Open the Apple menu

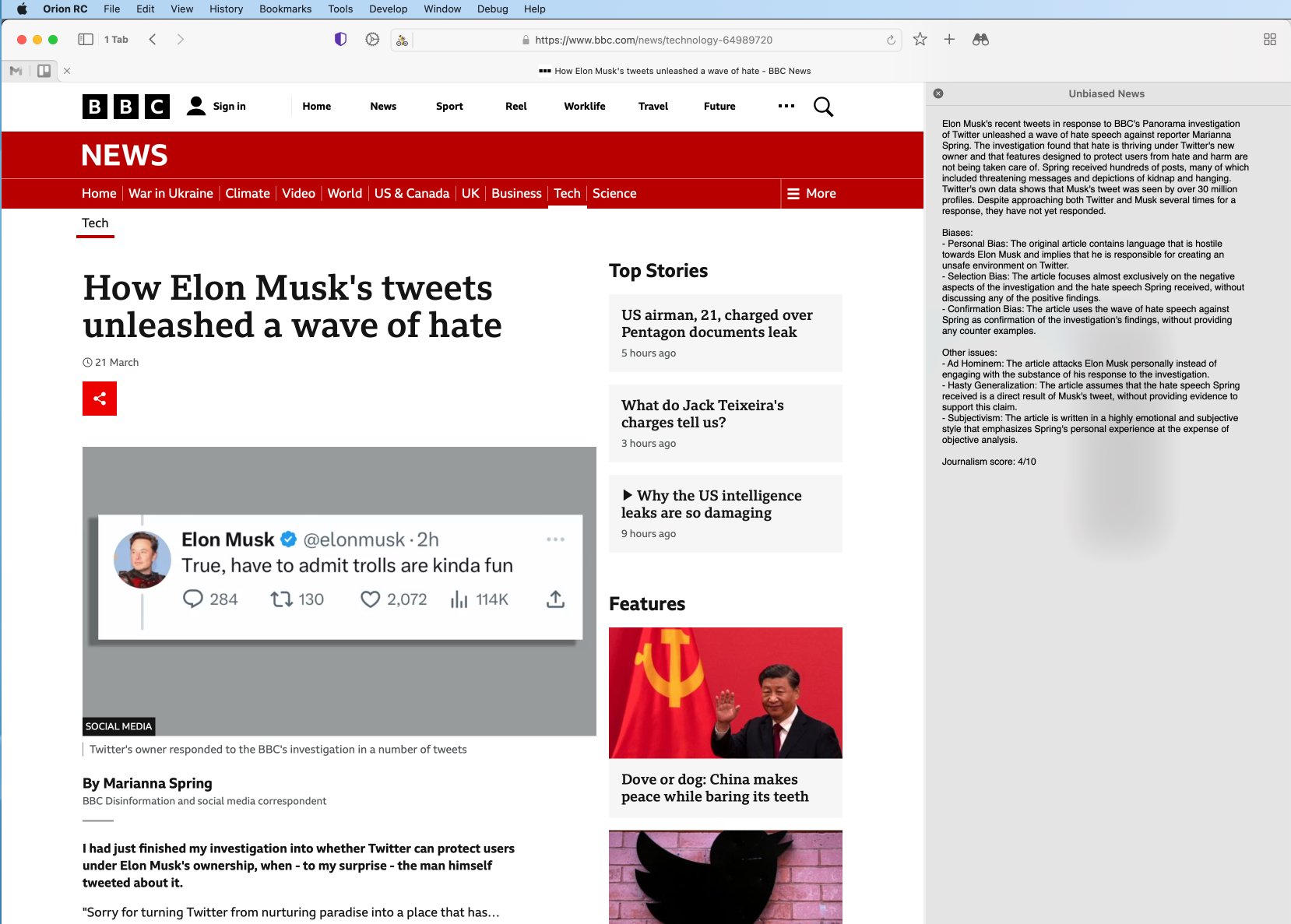pos(22,9)
